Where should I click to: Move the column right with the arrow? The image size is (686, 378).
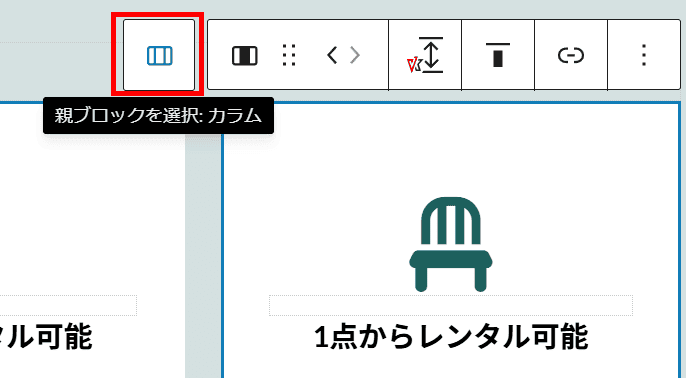pyautogui.click(x=355, y=56)
